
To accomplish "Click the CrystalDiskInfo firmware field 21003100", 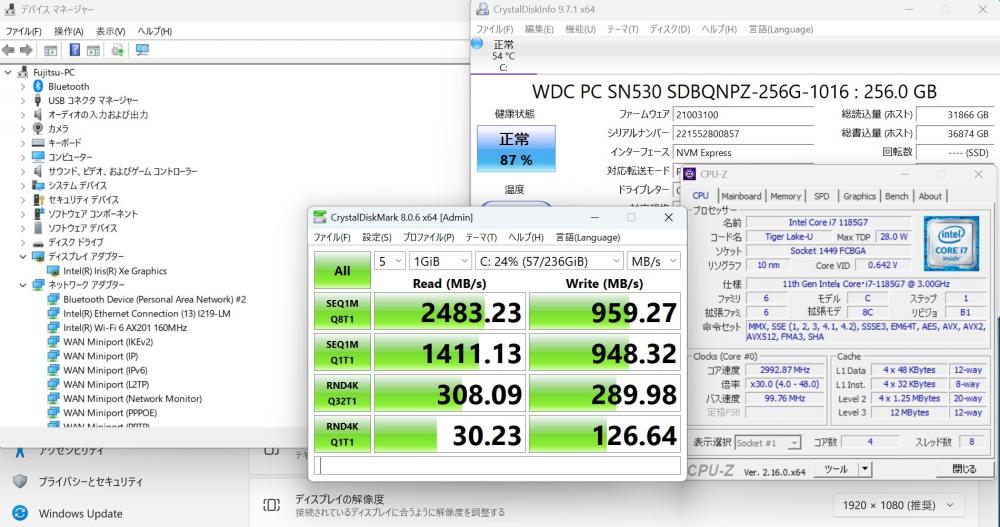I will point(744,115).
